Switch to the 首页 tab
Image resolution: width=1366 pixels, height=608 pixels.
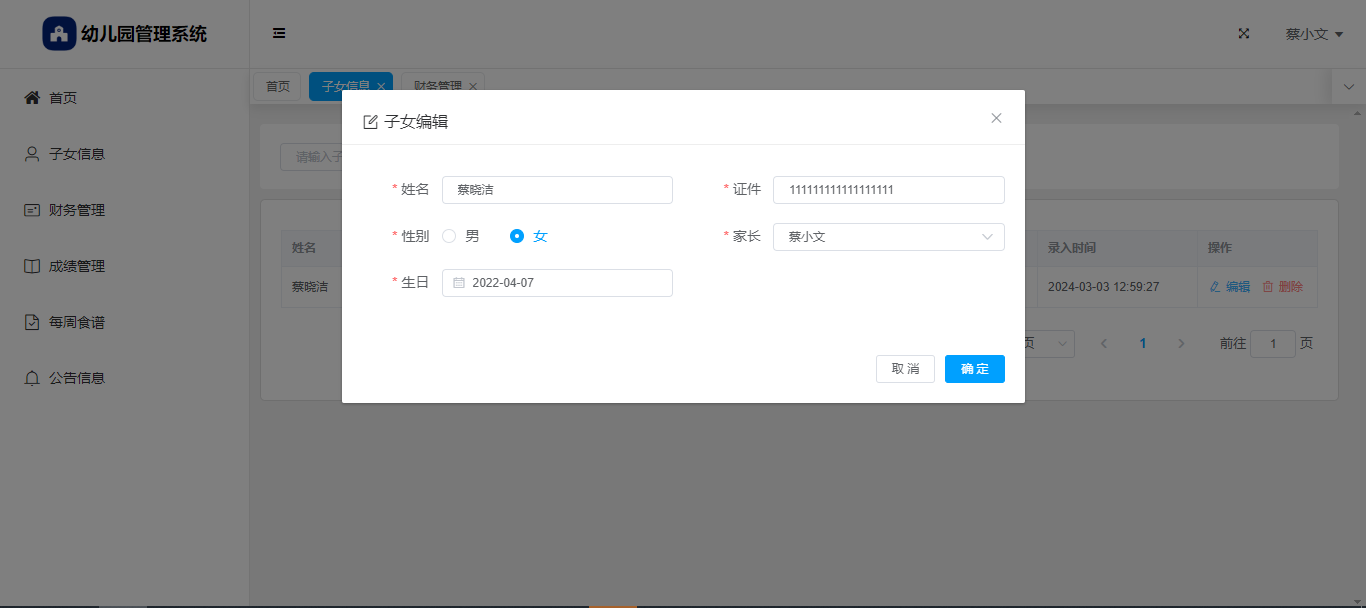[277, 87]
